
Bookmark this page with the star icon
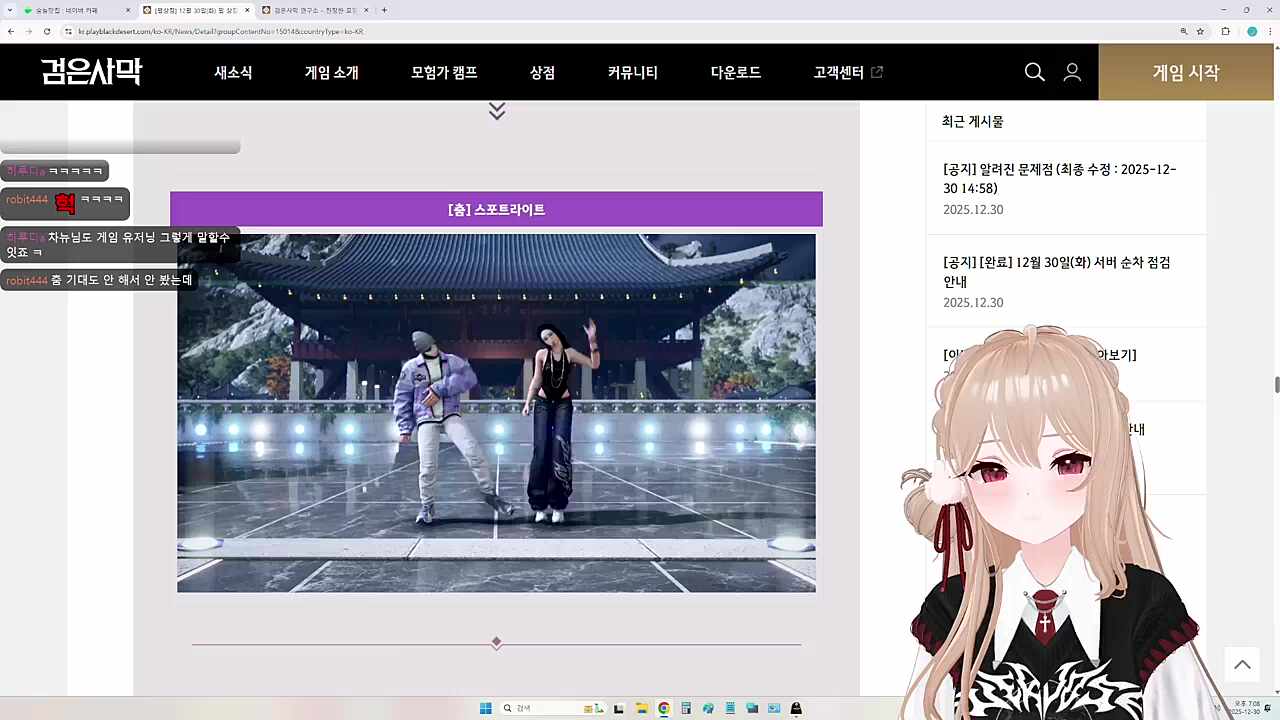(1199, 31)
